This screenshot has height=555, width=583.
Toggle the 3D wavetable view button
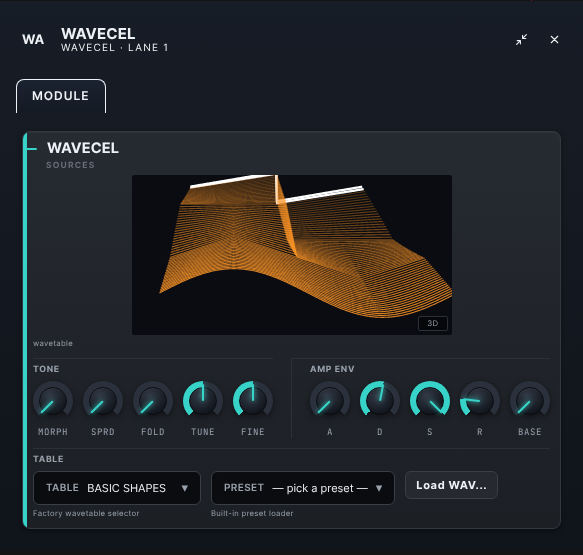click(x=433, y=323)
